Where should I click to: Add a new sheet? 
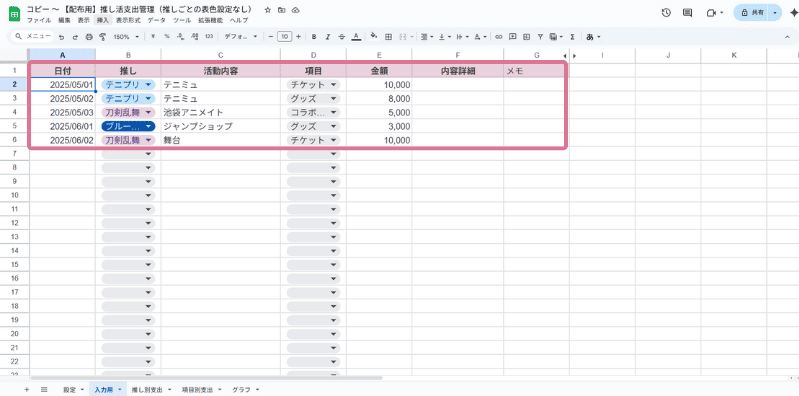[27, 389]
